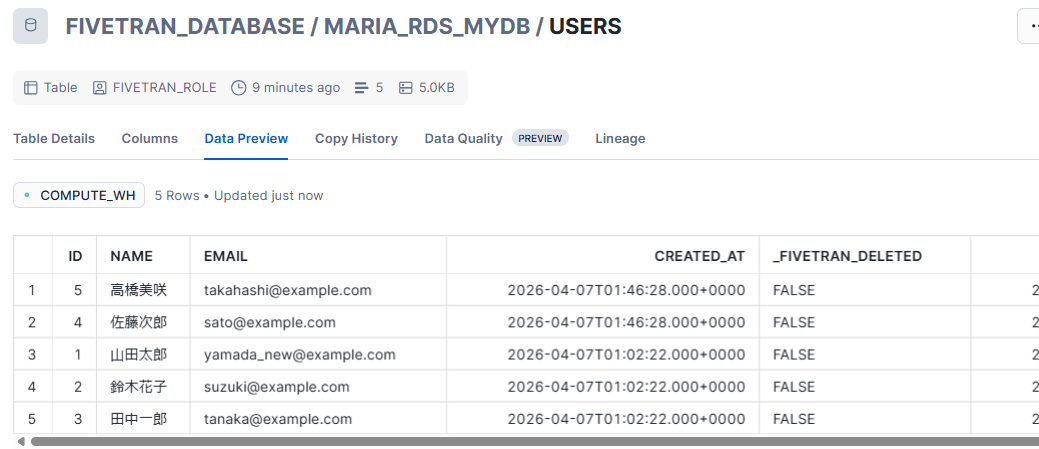Switch to the Table Details tab
Screen dimensions: 1039x449
point(54,139)
